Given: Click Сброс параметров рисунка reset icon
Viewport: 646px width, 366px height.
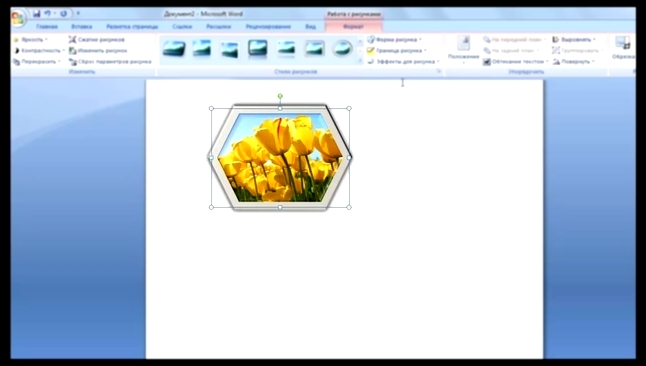Looking at the screenshot, I should coord(73,62).
